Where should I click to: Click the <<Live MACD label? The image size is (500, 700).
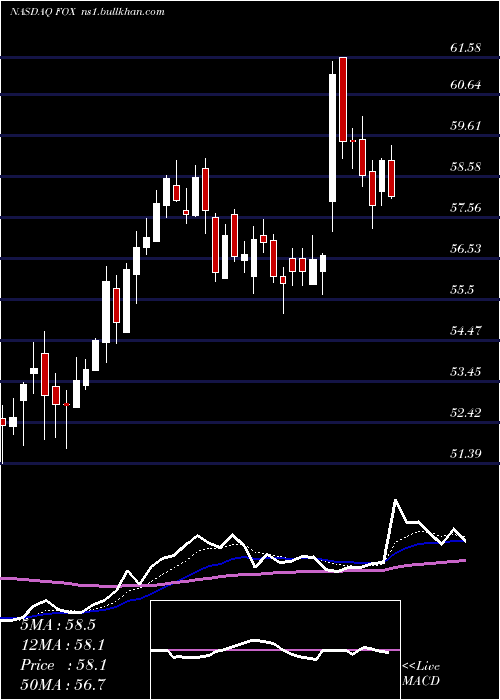tap(421, 673)
